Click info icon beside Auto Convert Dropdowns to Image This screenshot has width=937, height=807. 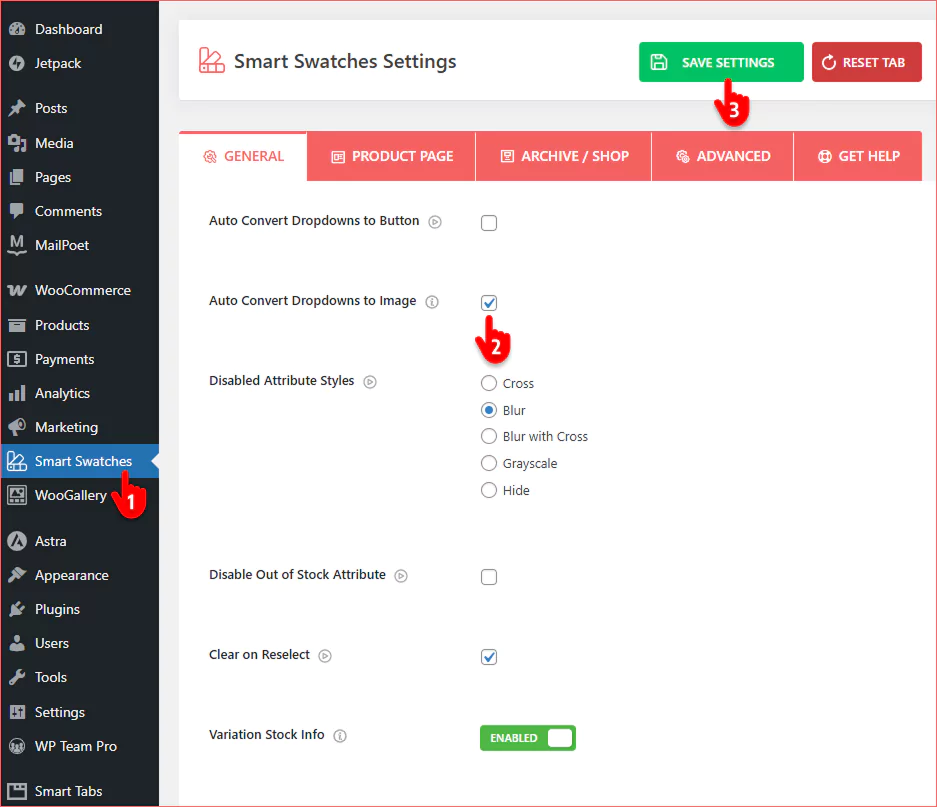431,302
